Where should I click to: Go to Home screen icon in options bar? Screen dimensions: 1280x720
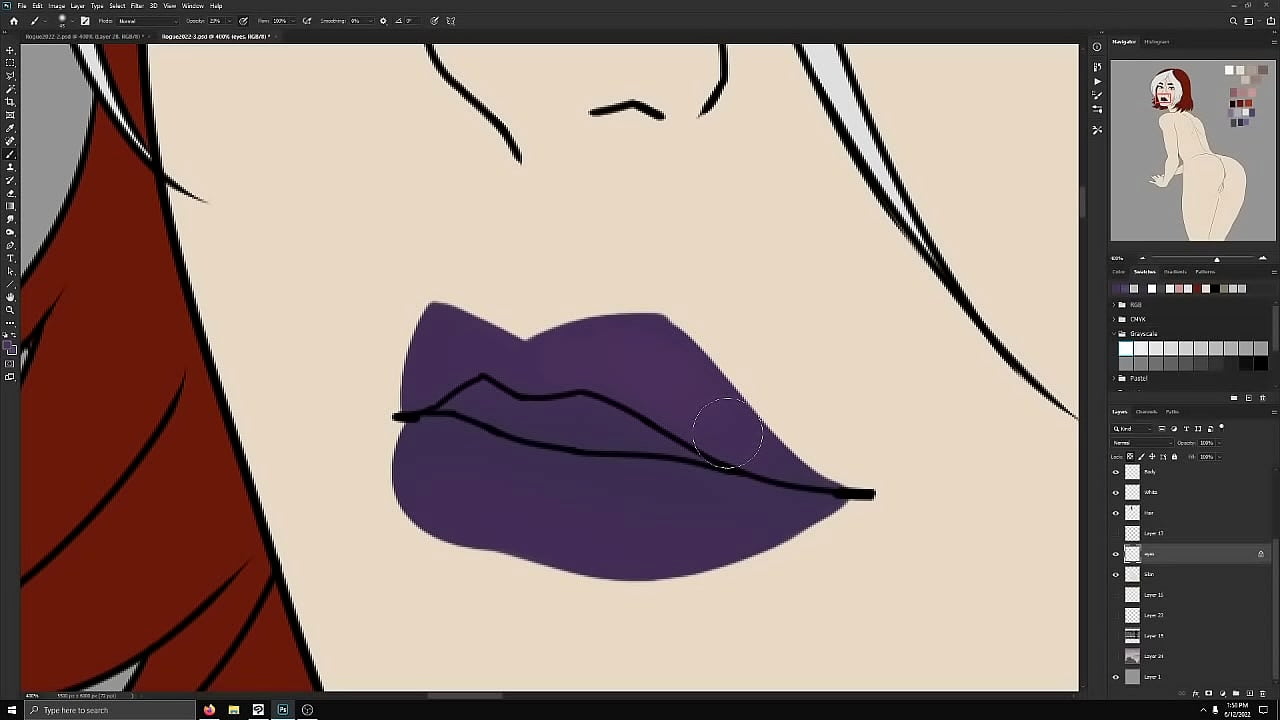click(x=14, y=20)
